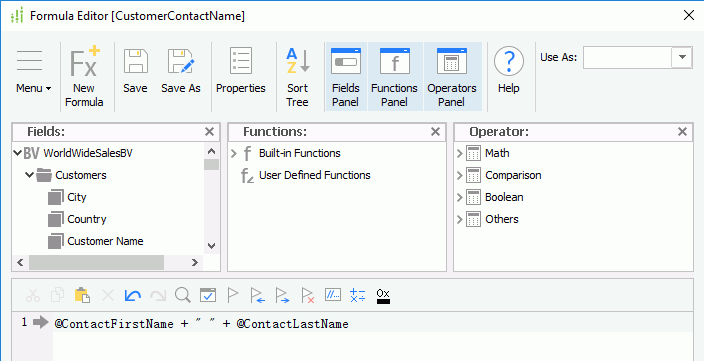Click the Fields horizontal scrollbar thumb
Image resolution: width=704 pixels, height=361 pixels.
tap(96, 263)
